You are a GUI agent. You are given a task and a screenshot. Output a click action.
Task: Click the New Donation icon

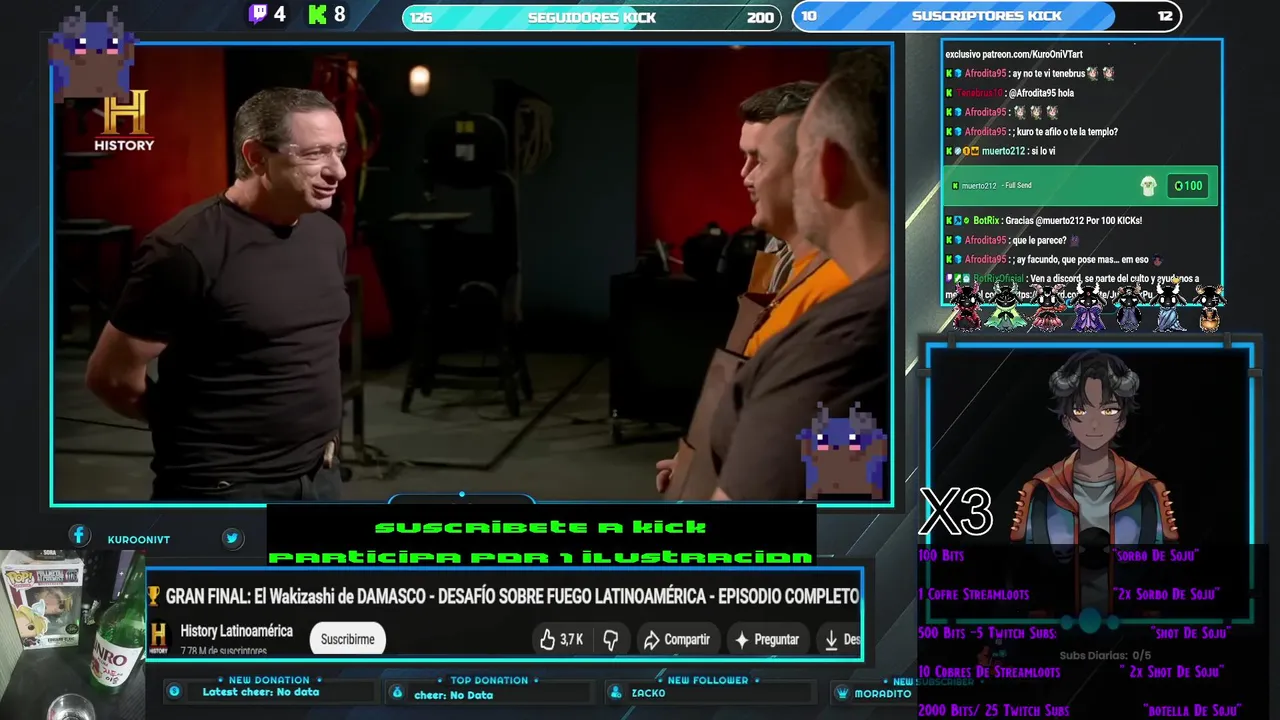click(x=174, y=691)
